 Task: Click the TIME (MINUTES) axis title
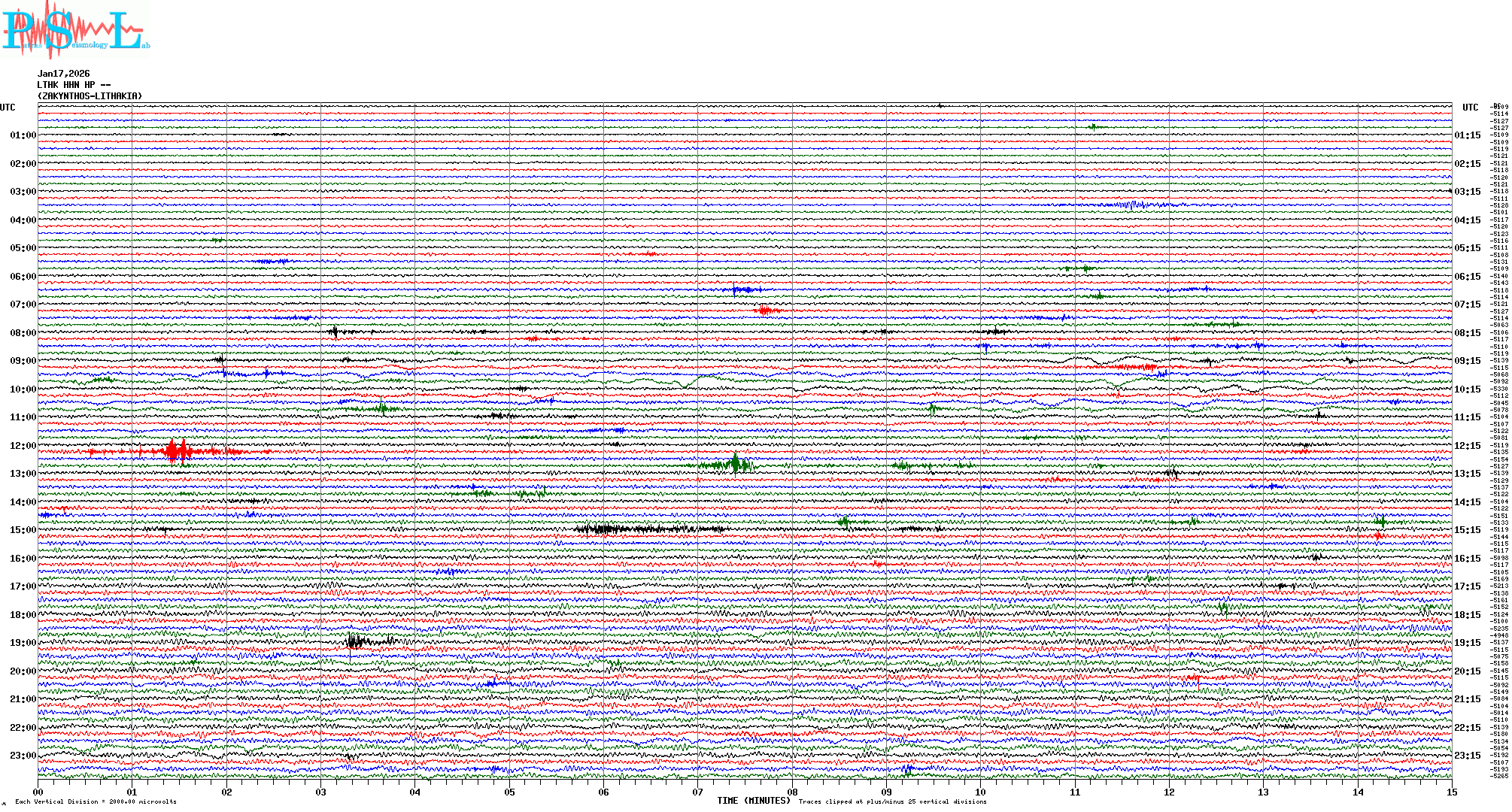pyautogui.click(x=754, y=801)
